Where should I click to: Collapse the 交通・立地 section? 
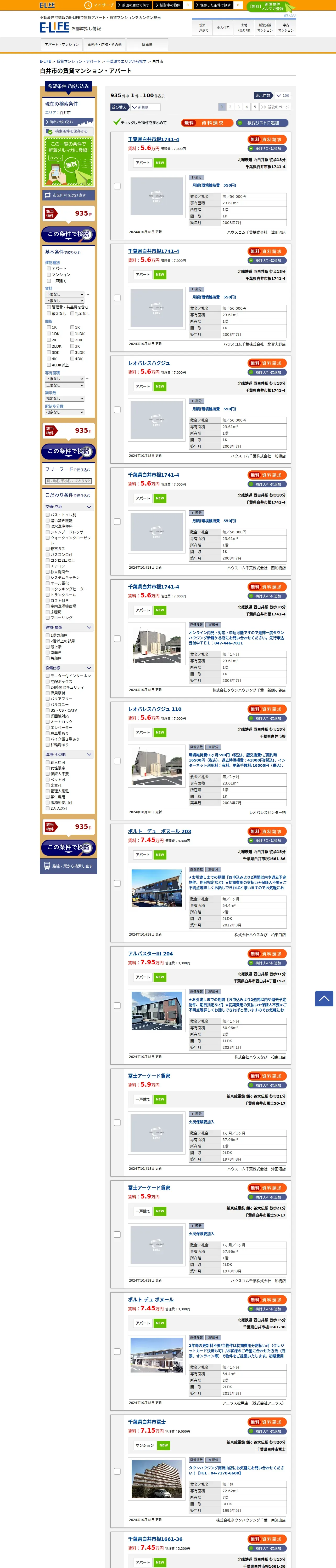[69, 506]
